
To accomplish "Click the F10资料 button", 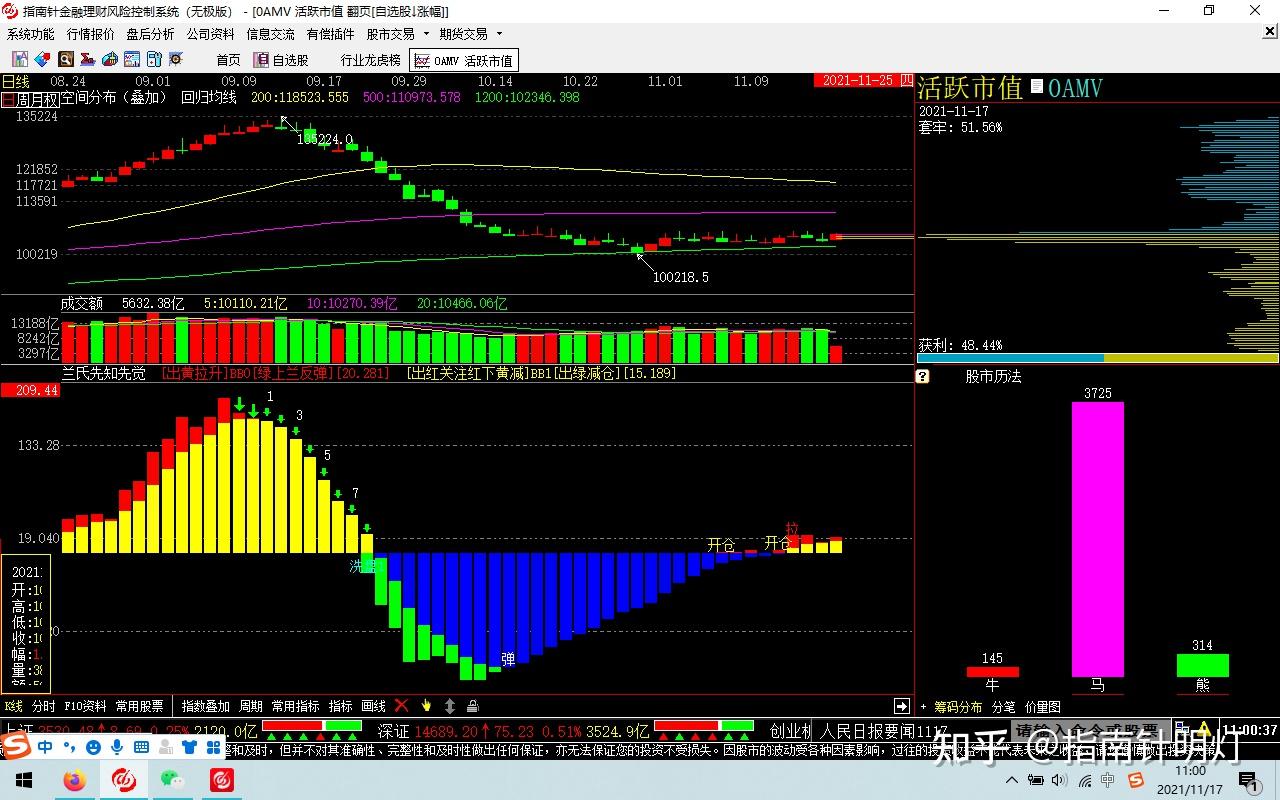I will coord(85,706).
